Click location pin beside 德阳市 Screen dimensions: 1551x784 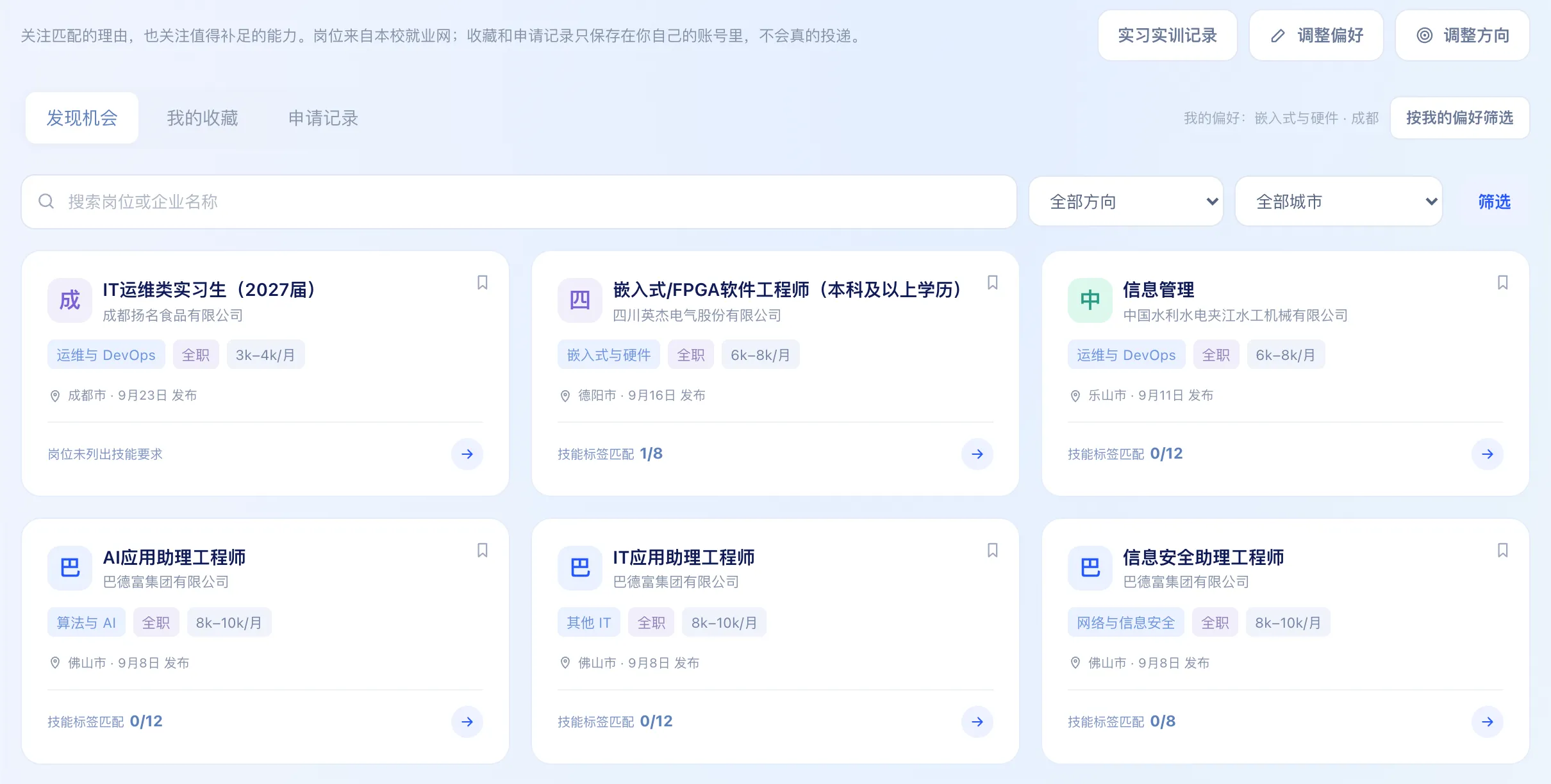(x=565, y=396)
